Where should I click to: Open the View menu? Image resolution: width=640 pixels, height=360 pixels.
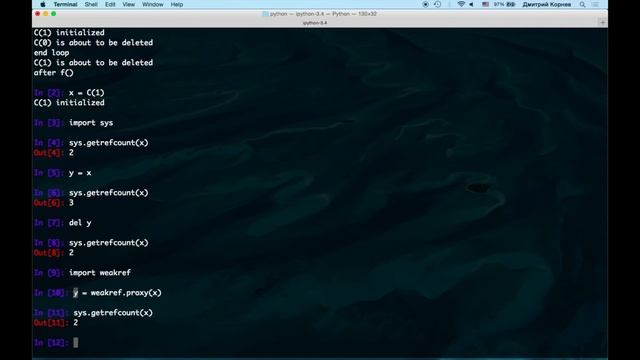tap(129, 4)
